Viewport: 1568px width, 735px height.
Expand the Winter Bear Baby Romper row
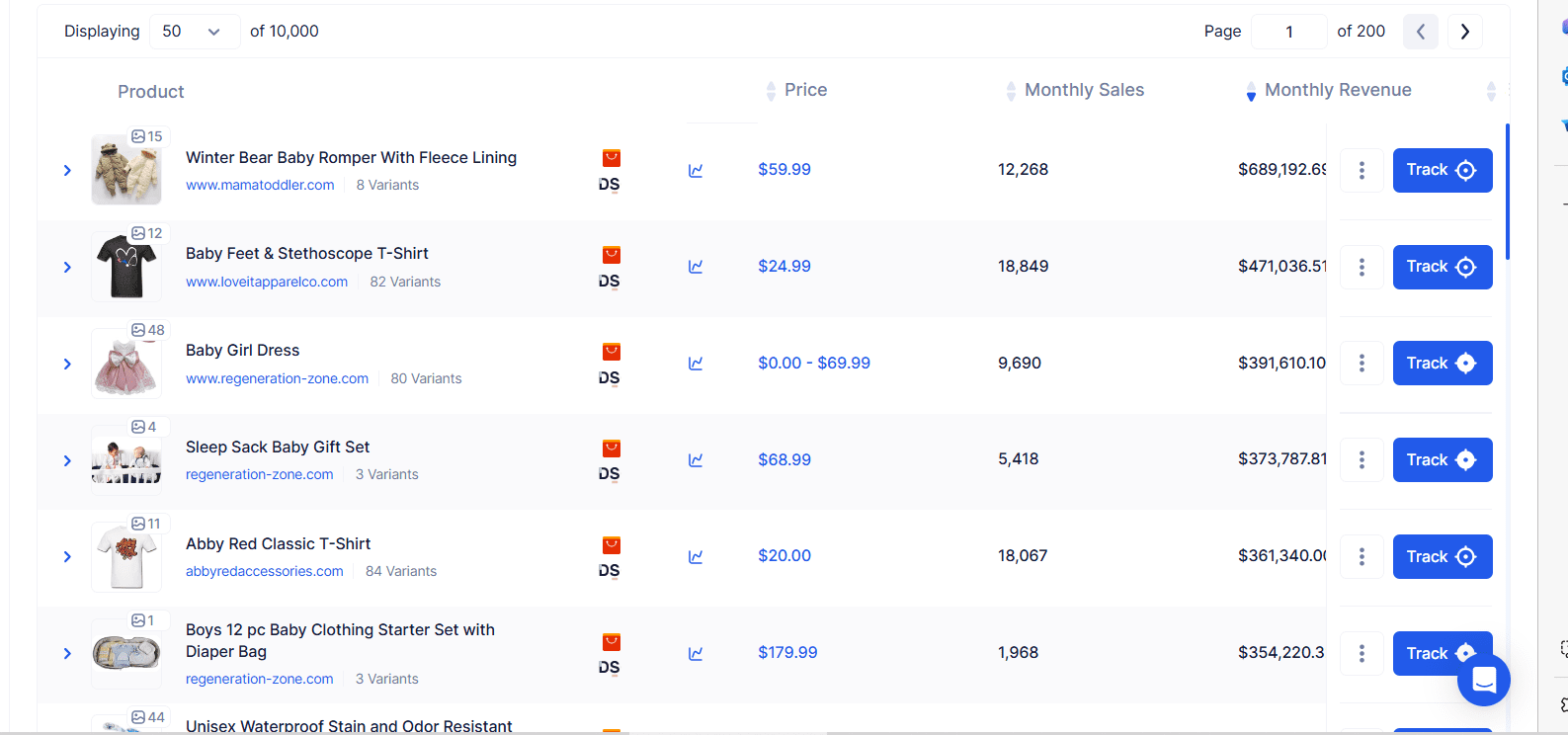coord(67,170)
